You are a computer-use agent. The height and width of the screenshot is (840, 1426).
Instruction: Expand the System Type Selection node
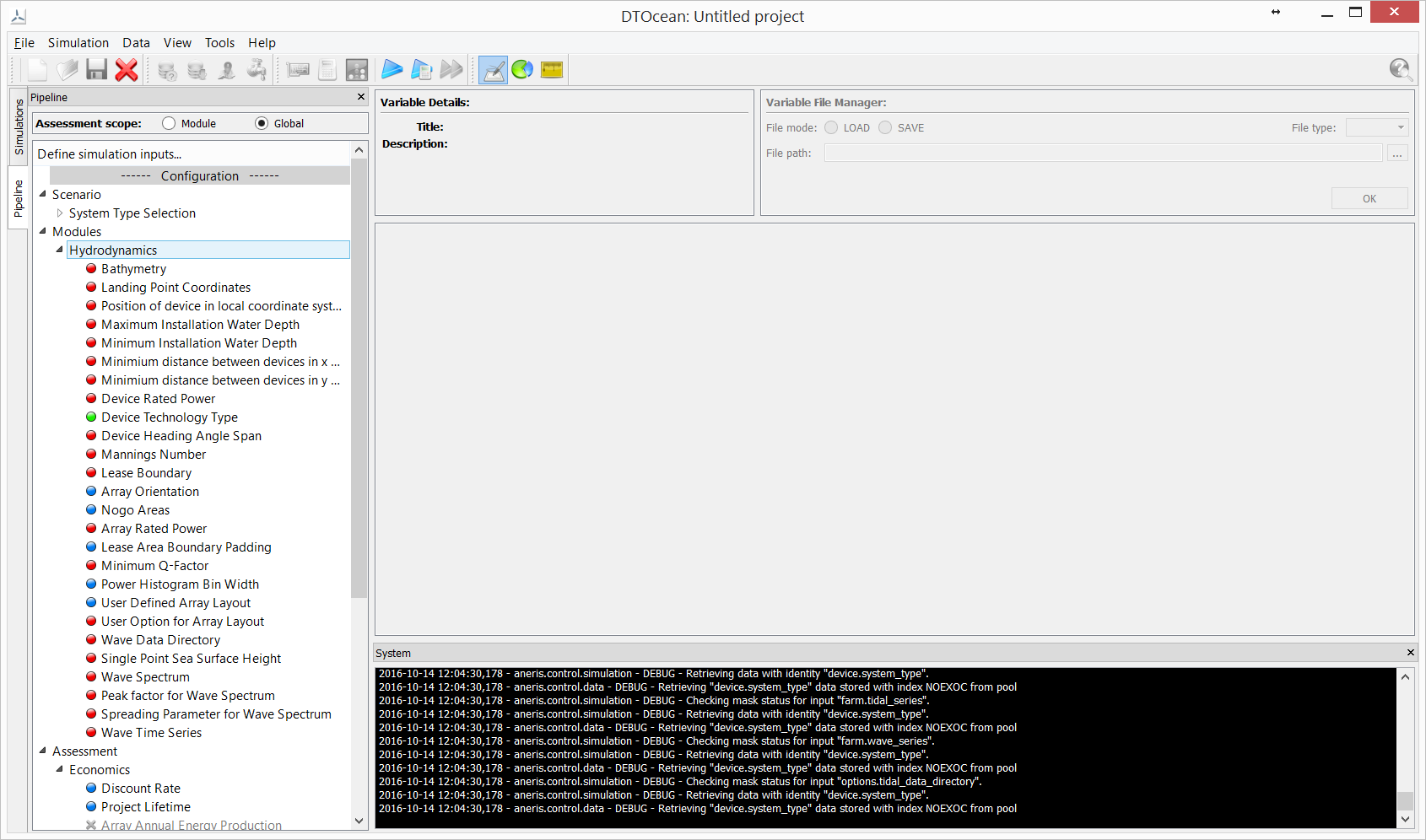(60, 213)
